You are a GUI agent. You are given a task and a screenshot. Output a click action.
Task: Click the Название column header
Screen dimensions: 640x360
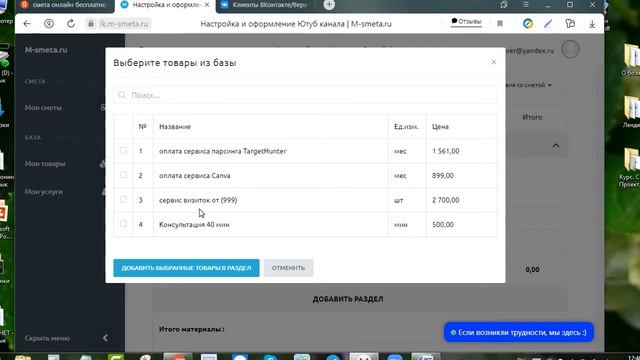175,127
